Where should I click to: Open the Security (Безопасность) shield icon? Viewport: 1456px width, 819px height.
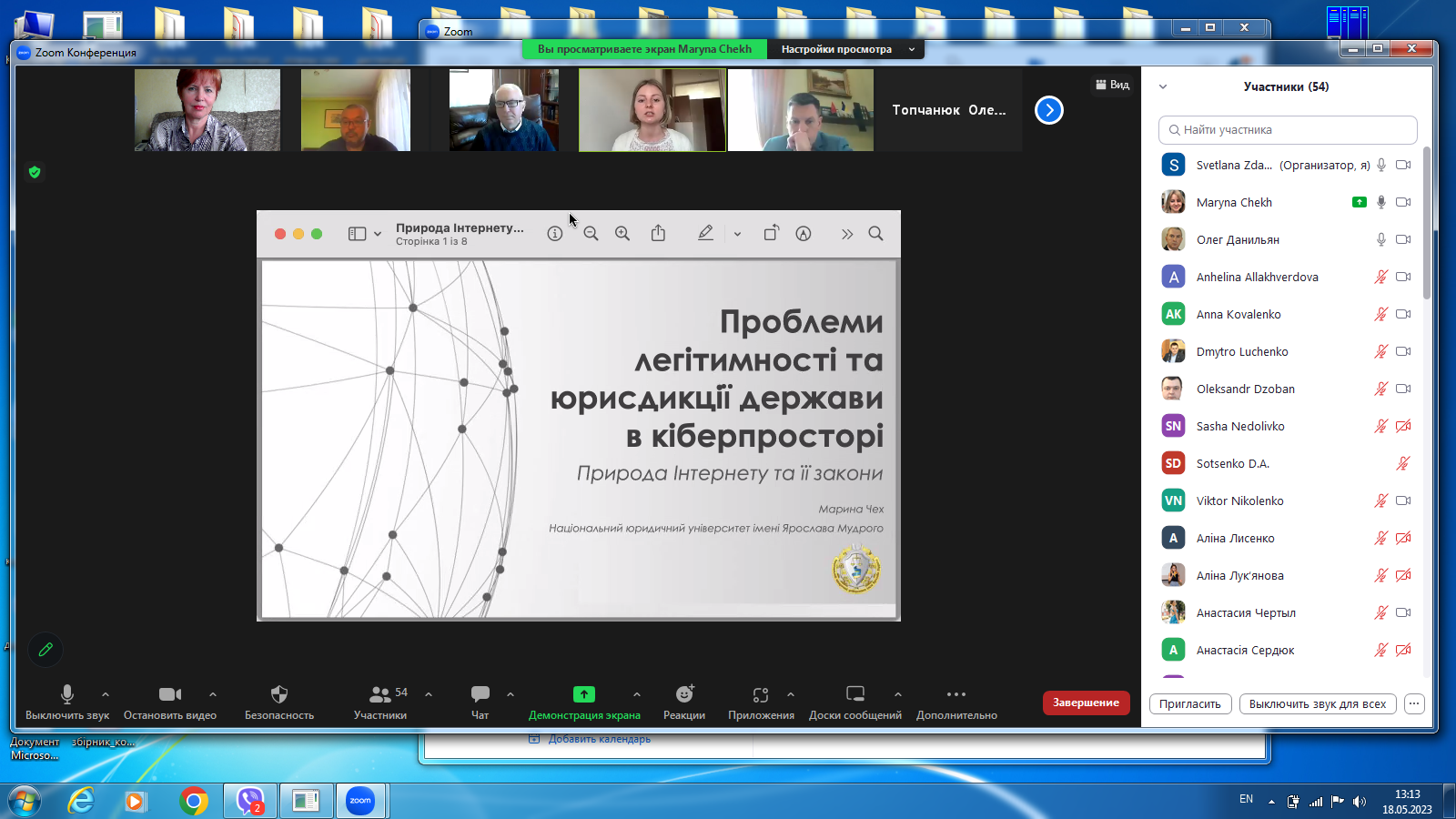tap(279, 694)
